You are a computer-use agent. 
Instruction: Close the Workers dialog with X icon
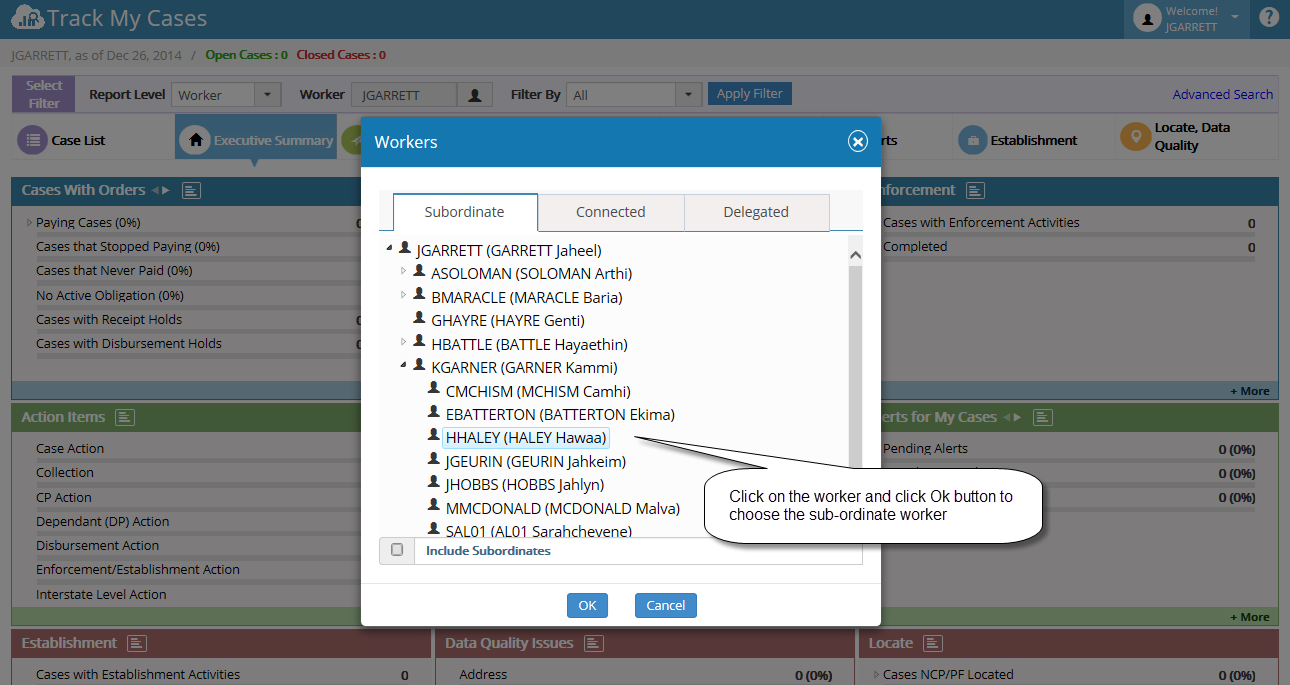[858, 142]
